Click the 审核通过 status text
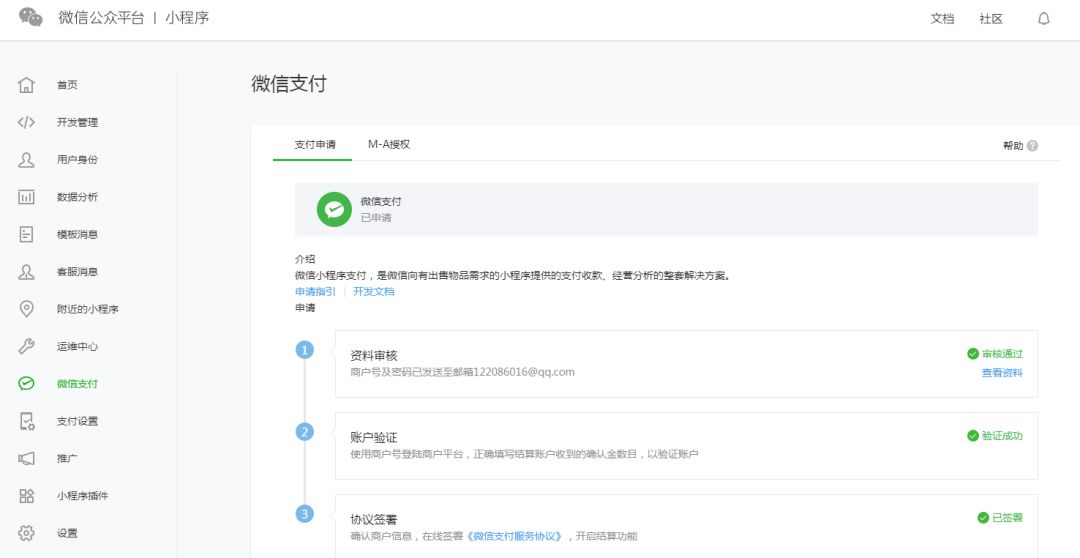This screenshot has height=558, width=1080. click(1002, 353)
